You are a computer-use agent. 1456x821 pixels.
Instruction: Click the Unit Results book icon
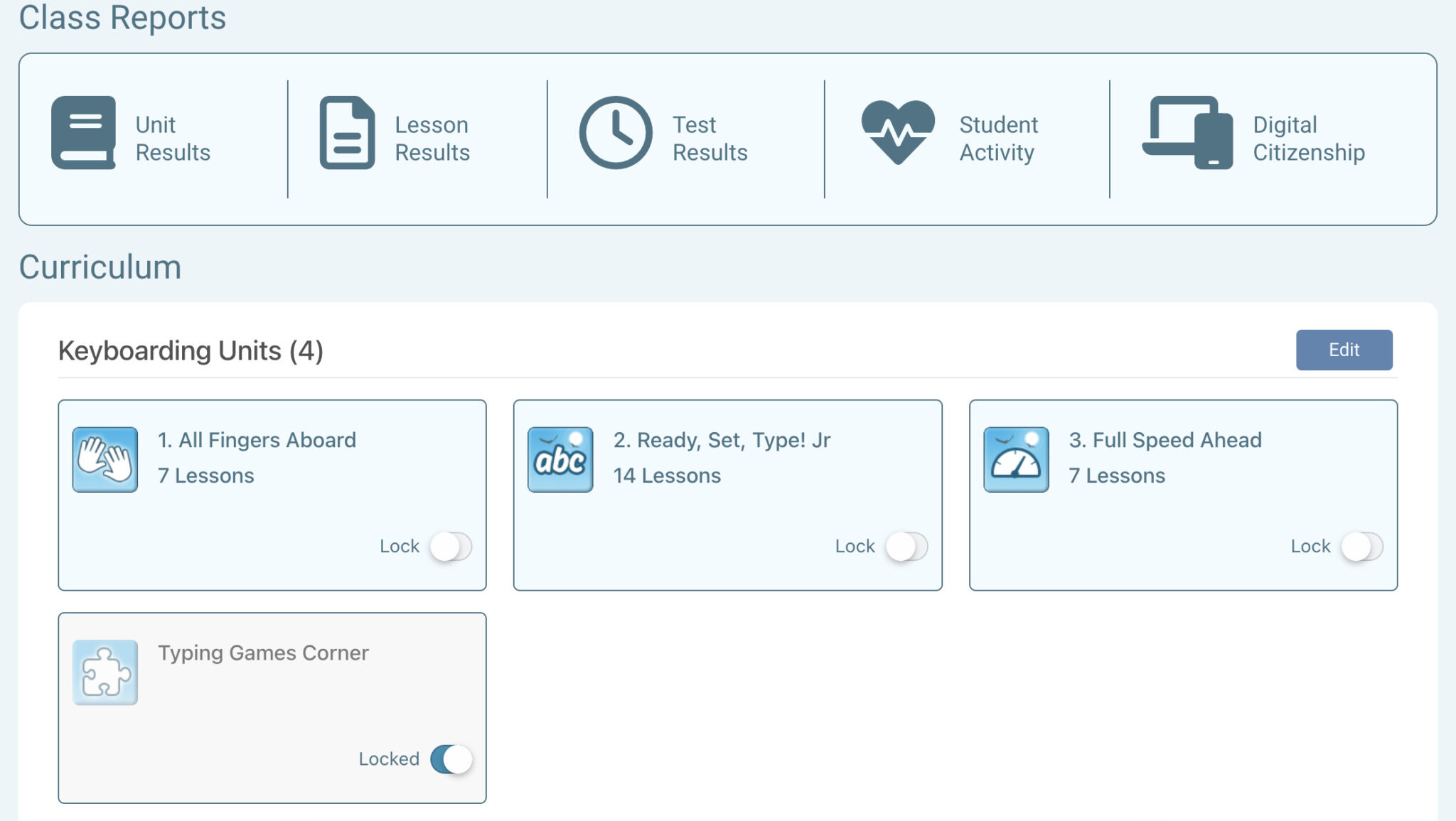[x=83, y=132]
